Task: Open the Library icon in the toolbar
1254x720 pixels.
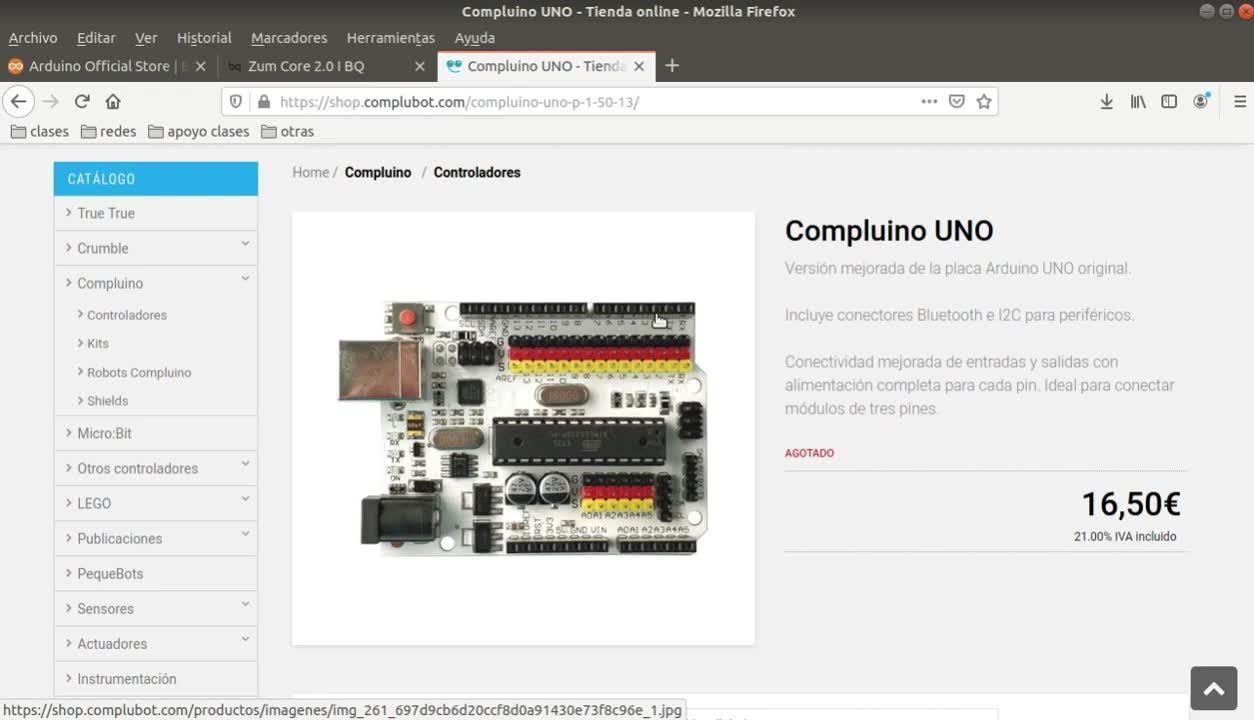Action: pos(1138,101)
